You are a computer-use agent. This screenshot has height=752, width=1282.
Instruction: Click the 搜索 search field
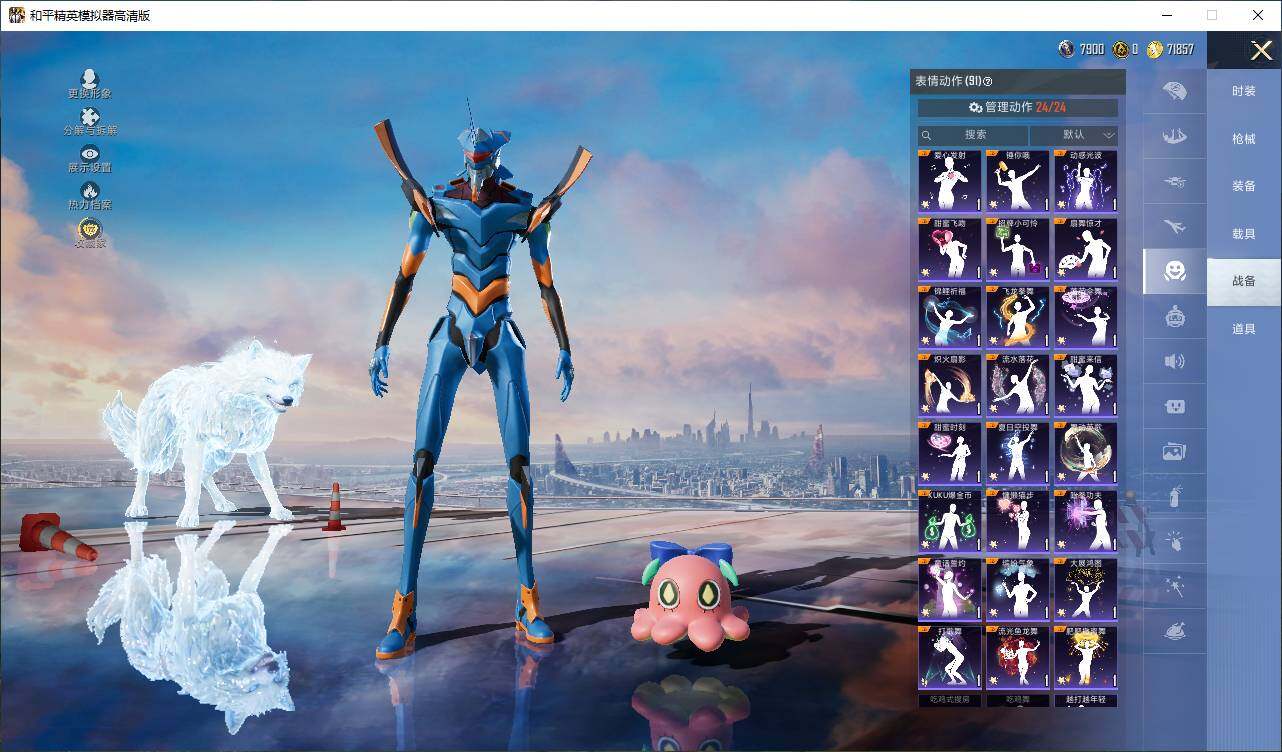pos(973,135)
